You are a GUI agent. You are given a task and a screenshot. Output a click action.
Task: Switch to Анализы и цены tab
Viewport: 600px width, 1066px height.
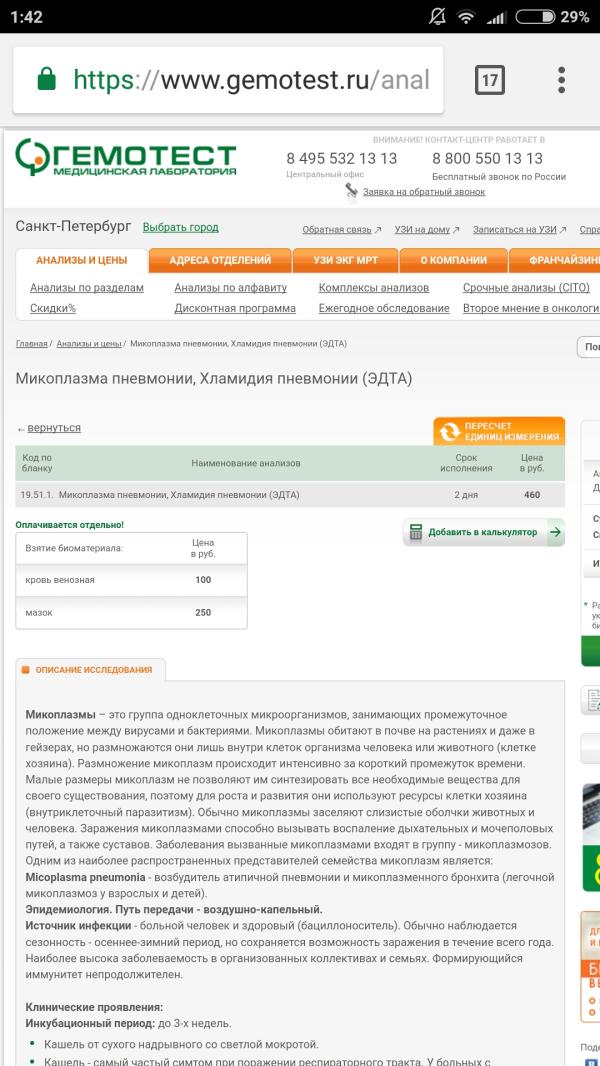click(81, 261)
